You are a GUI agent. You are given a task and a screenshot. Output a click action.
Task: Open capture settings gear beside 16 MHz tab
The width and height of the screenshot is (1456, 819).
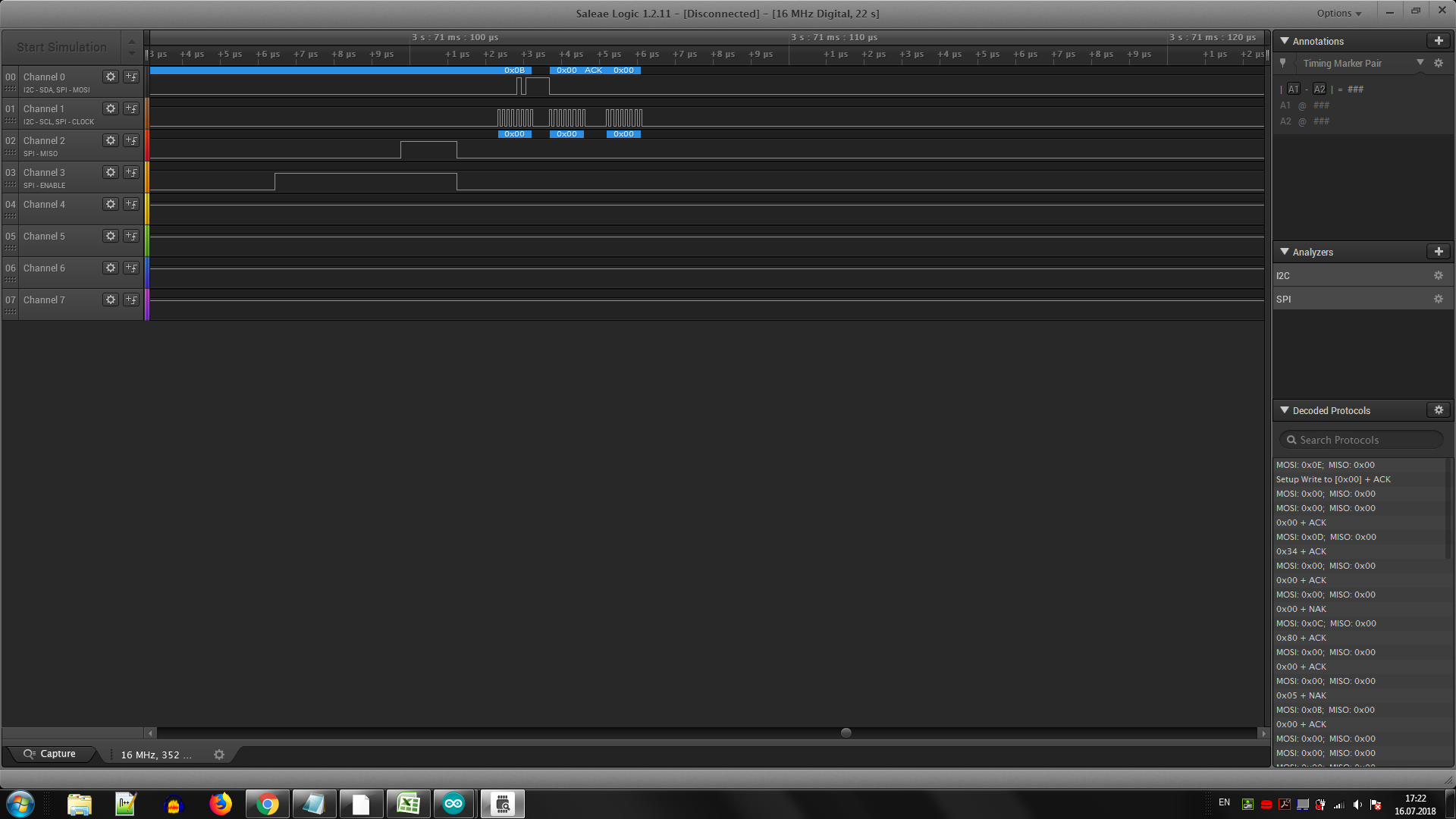[219, 755]
